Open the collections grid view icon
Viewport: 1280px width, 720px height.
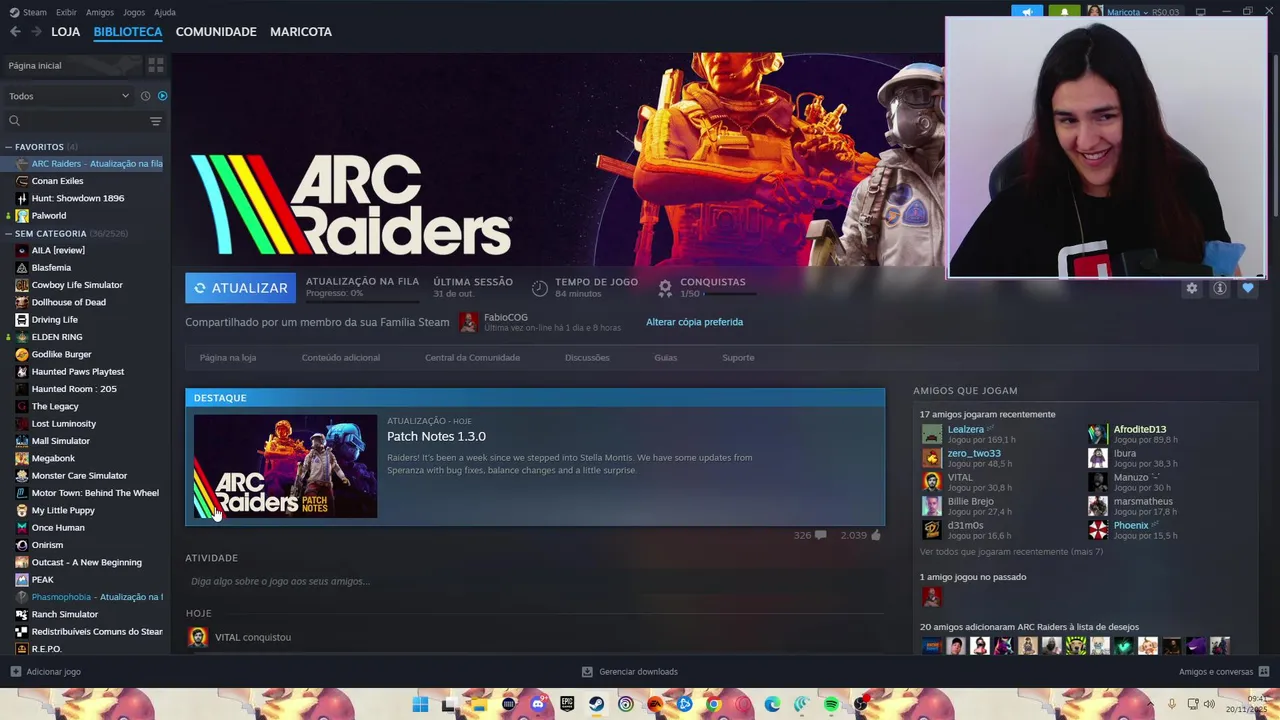[155, 65]
